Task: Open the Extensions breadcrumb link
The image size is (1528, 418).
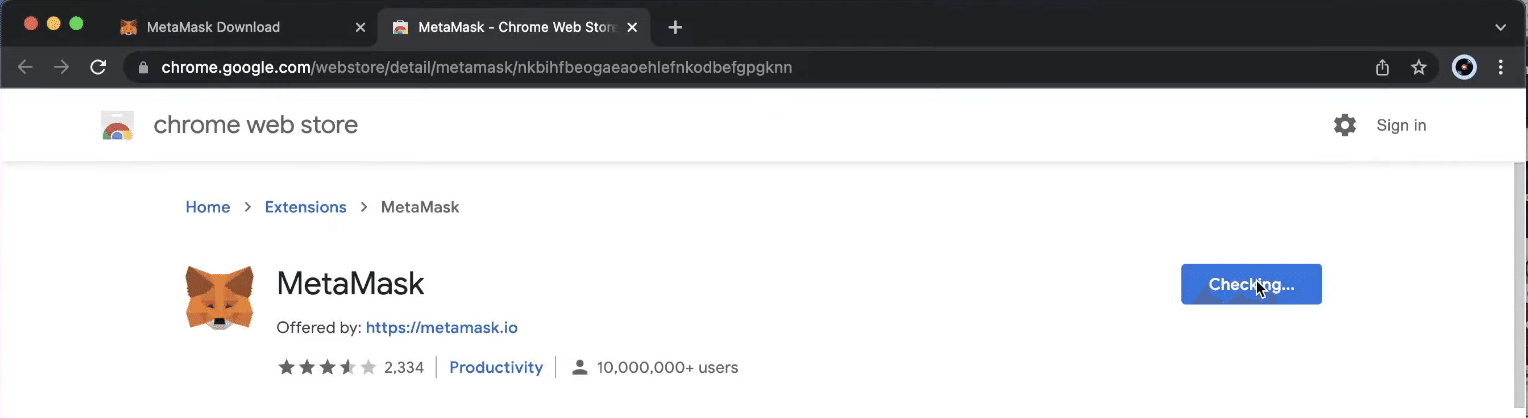Action: (x=305, y=207)
